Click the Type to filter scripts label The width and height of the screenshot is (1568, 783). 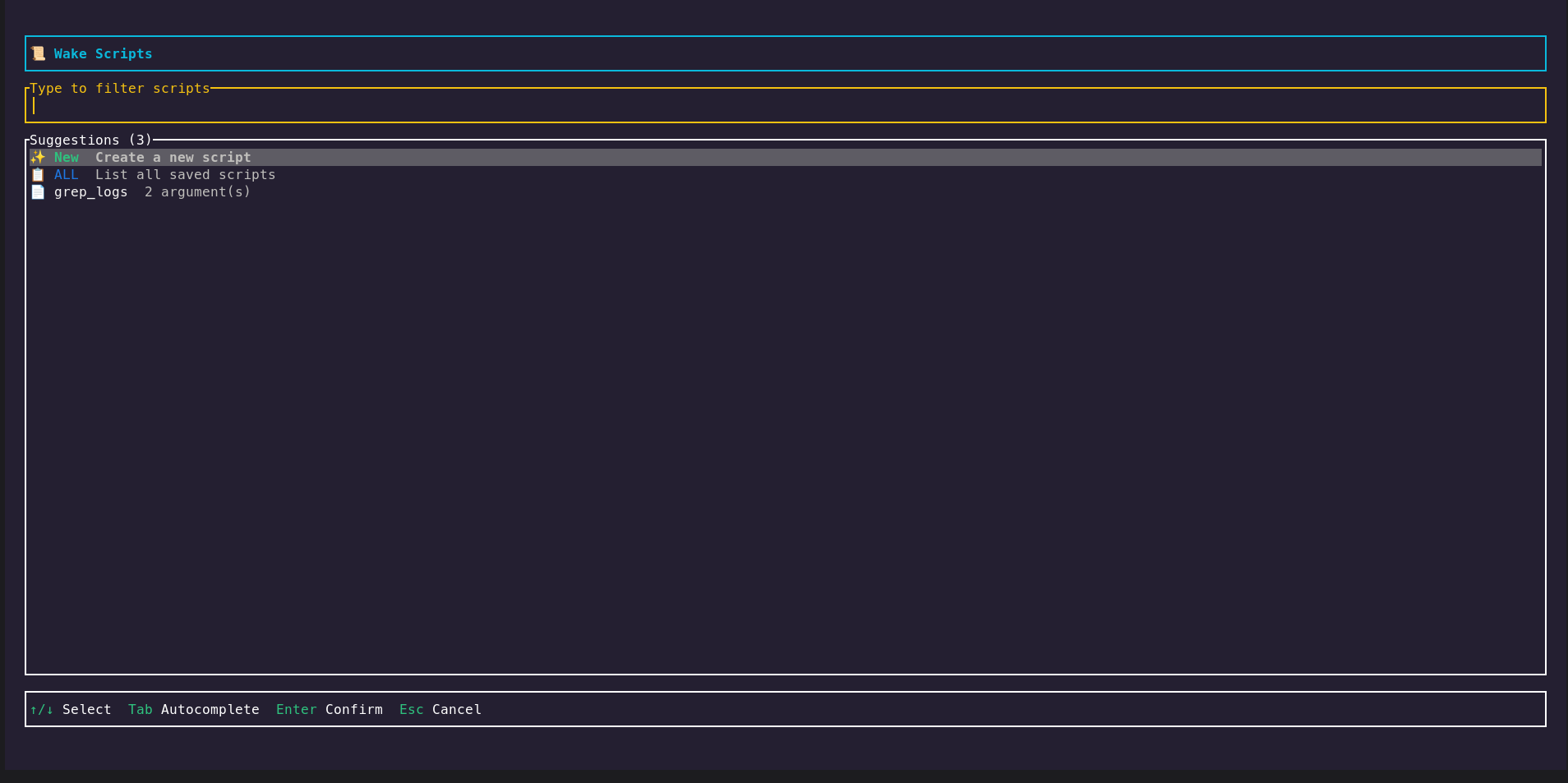pyautogui.click(x=121, y=88)
